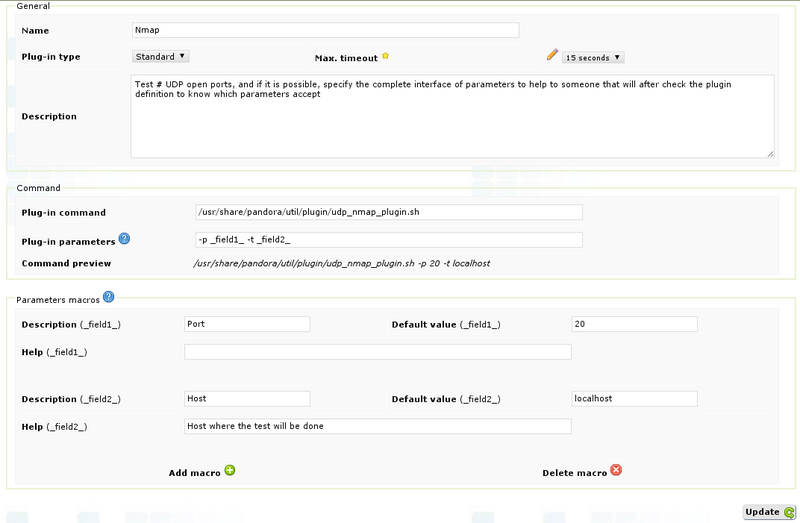Select the Help _field2_ text field
This screenshot has width=800, height=523.
377,426
